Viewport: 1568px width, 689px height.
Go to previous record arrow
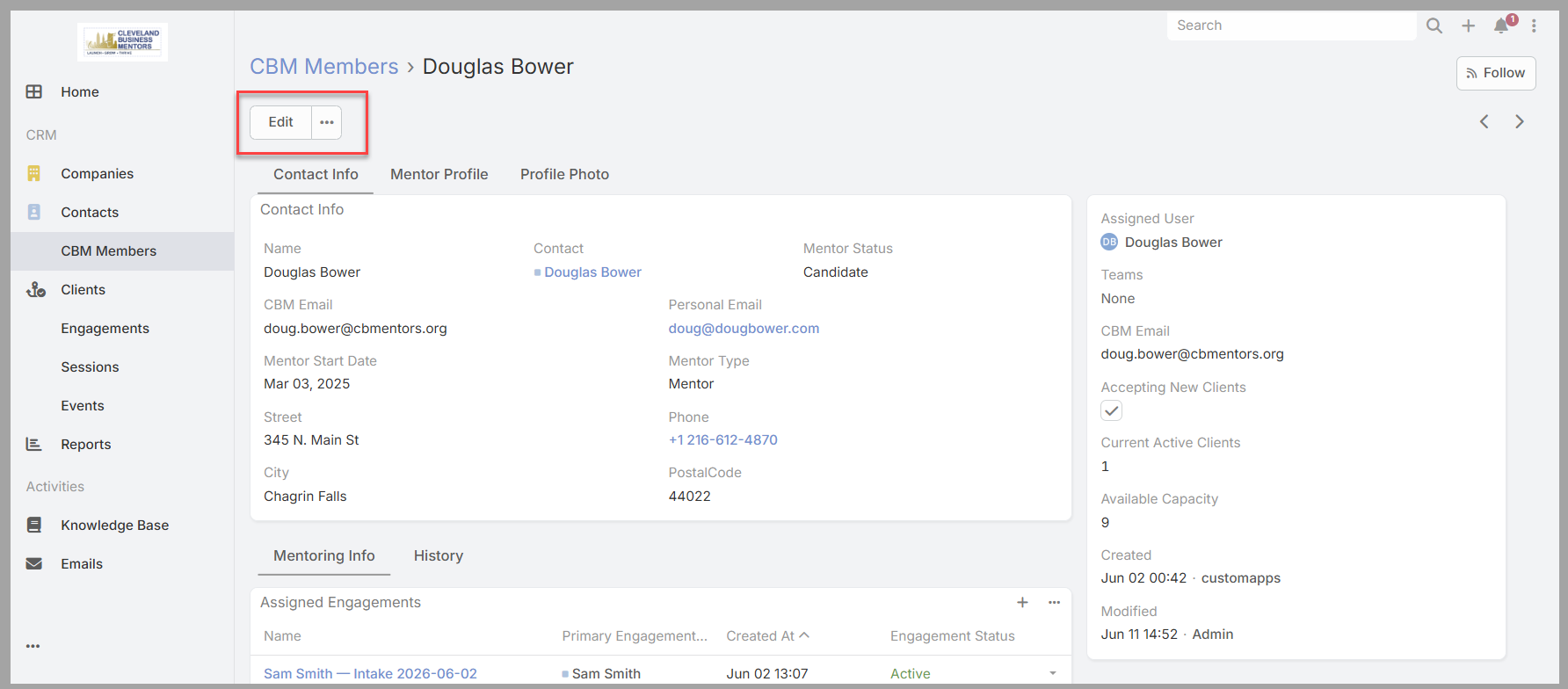tap(1485, 121)
